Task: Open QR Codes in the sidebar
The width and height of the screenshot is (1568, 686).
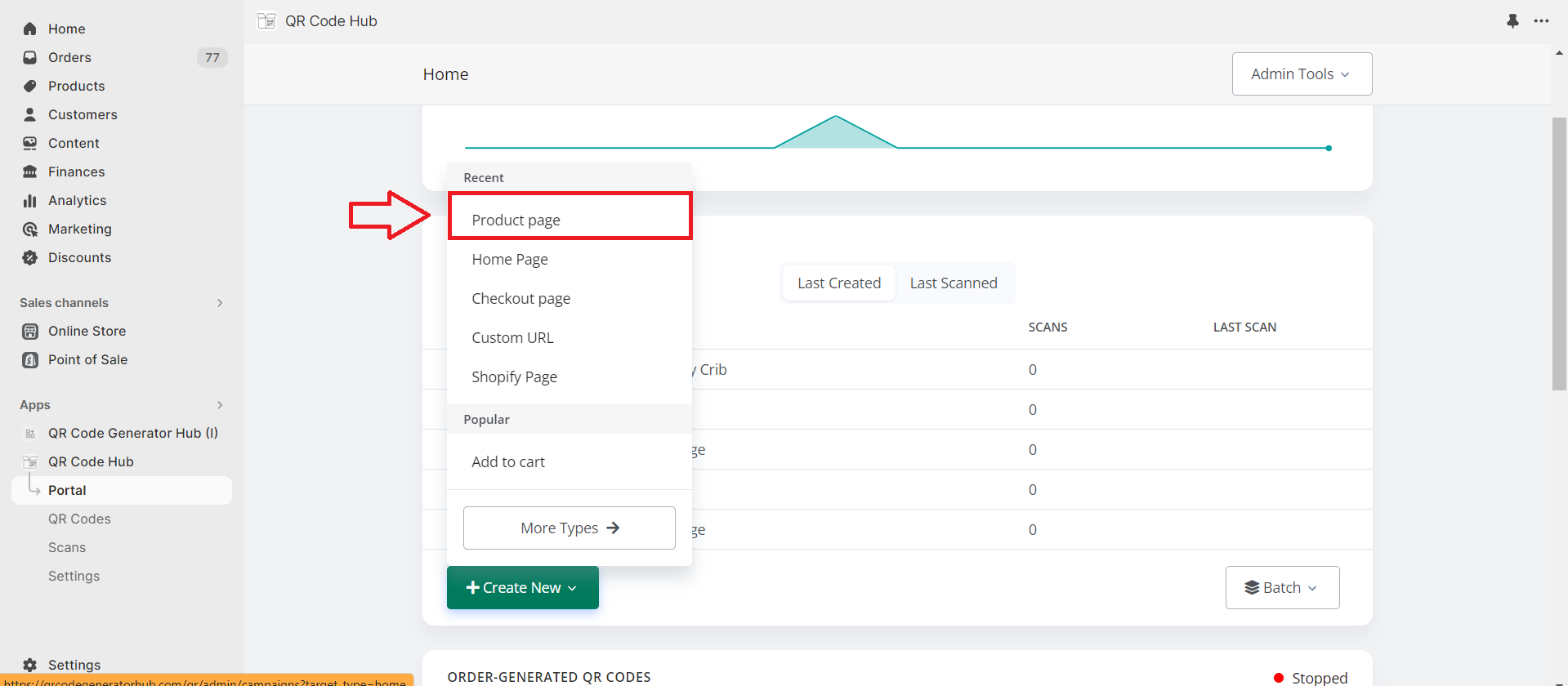Action: coord(79,519)
